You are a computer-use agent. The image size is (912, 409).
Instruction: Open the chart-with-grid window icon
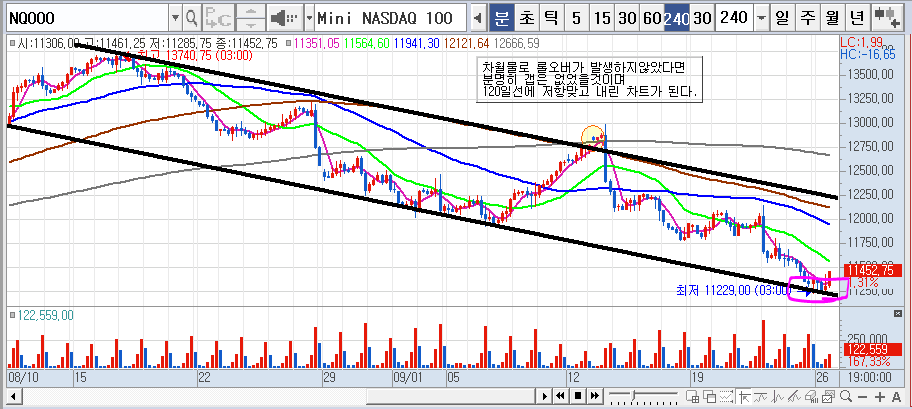coord(692,397)
